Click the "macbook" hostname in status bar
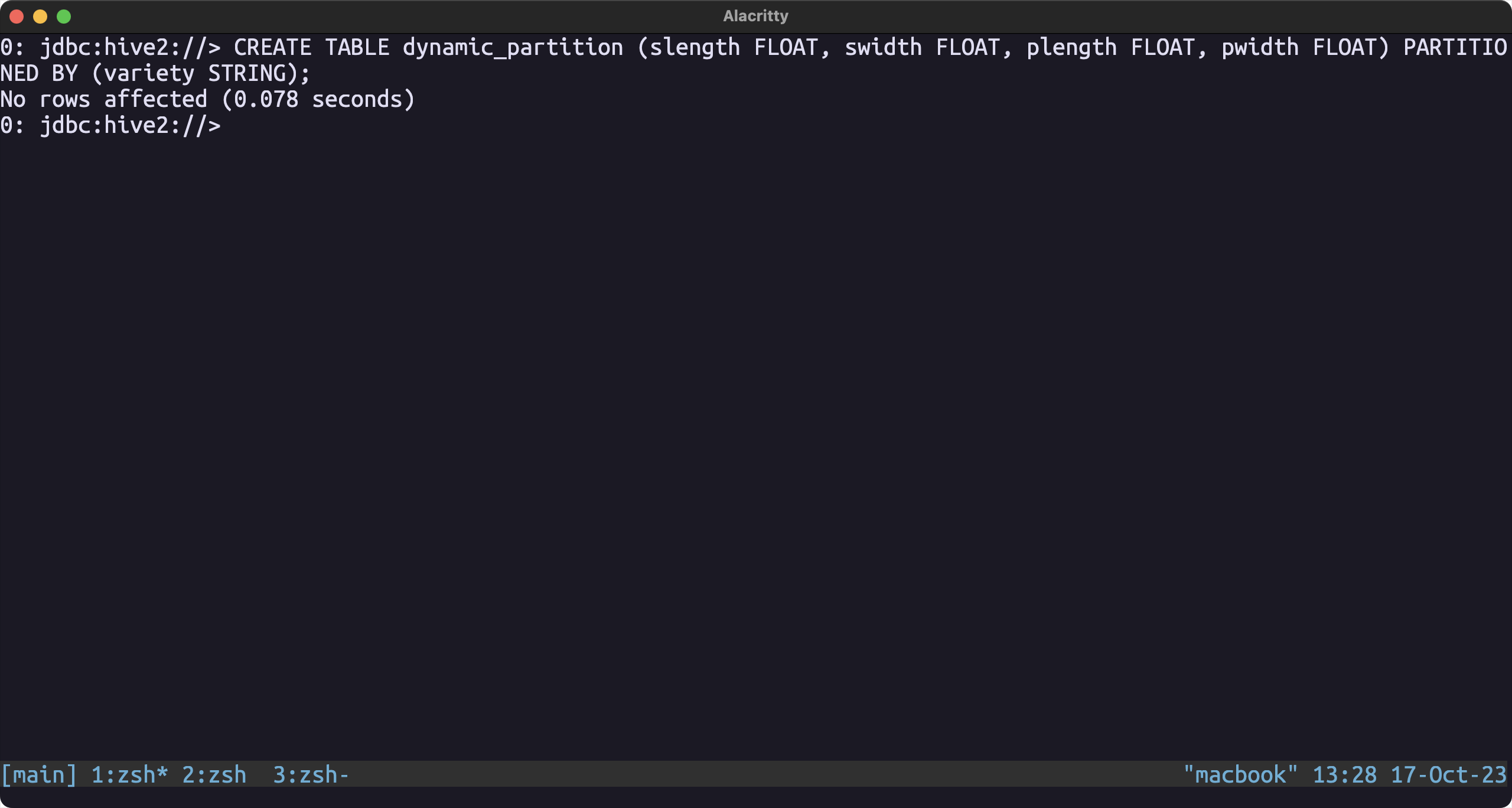The width and height of the screenshot is (1512, 808). pos(1241,774)
